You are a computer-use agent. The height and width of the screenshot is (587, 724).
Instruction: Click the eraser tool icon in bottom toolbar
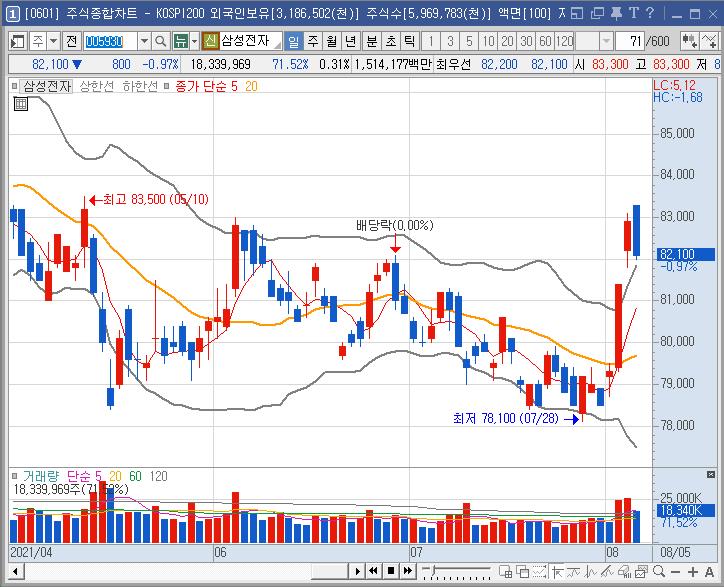[624, 572]
